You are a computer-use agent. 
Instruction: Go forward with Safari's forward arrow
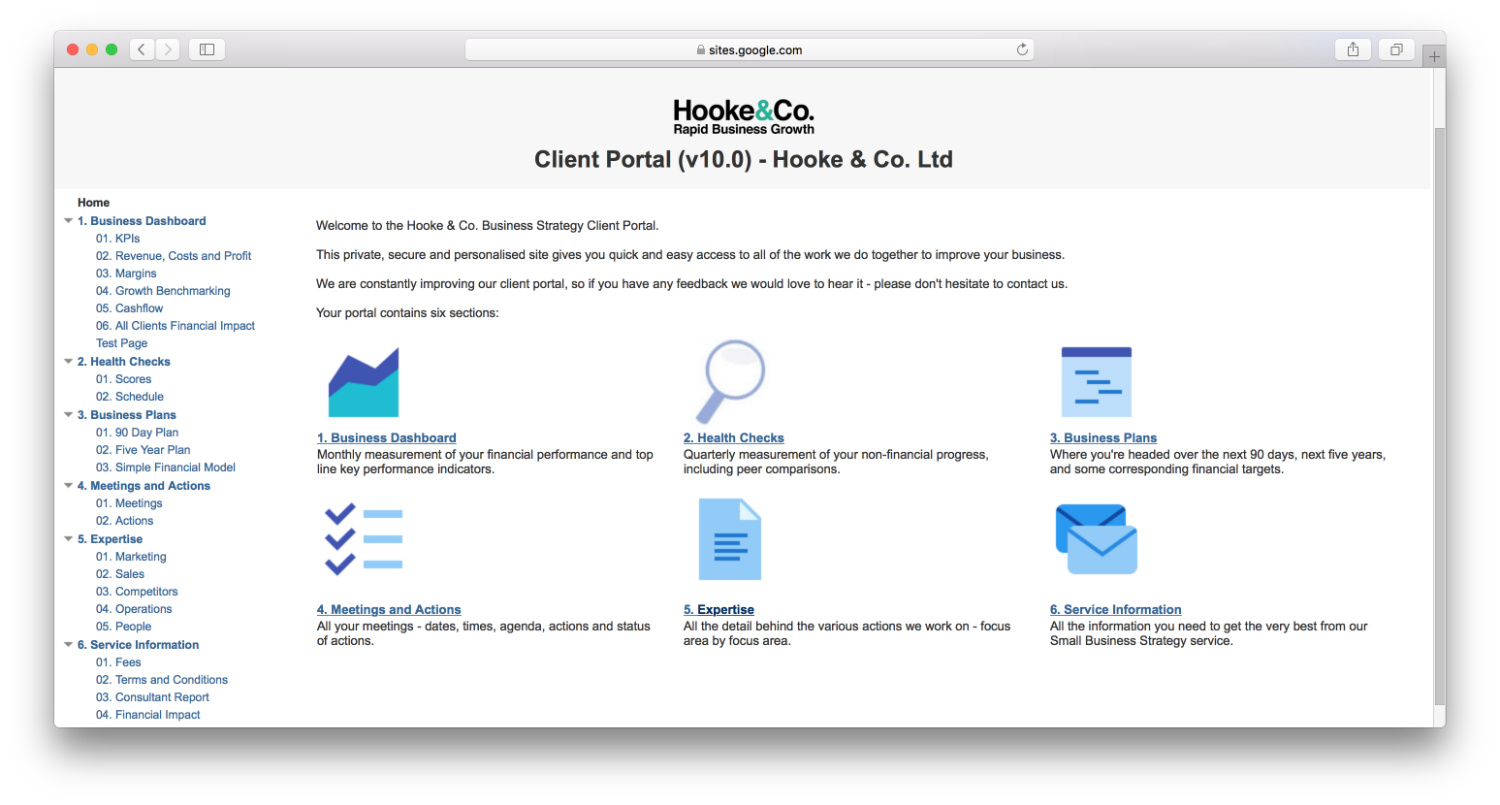[x=168, y=49]
